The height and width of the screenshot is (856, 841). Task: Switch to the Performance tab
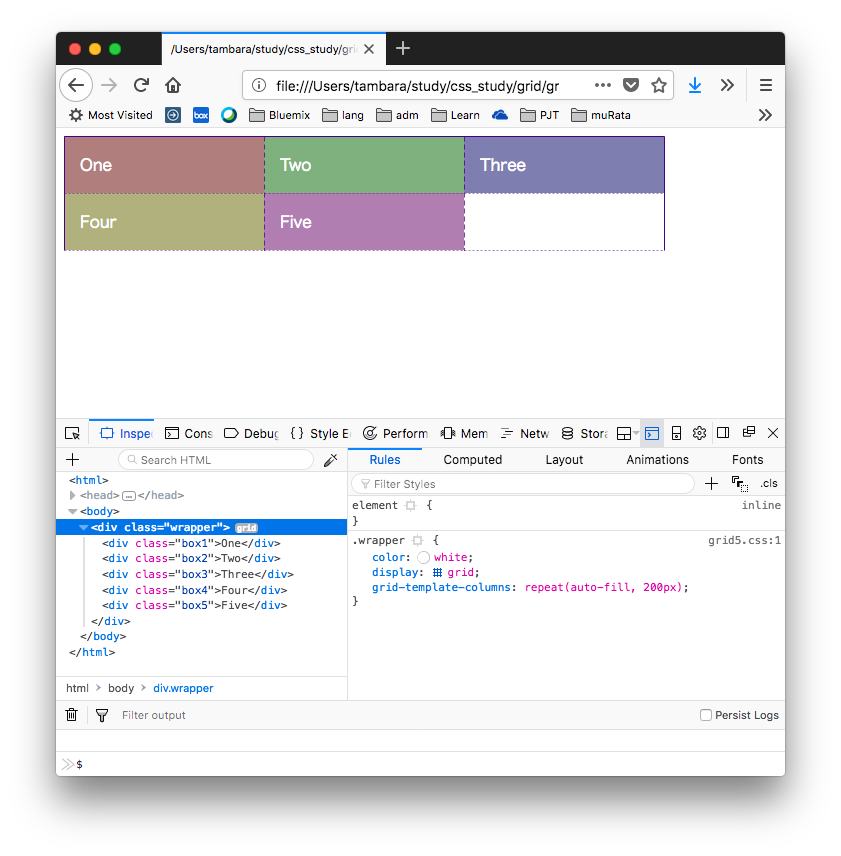(395, 433)
